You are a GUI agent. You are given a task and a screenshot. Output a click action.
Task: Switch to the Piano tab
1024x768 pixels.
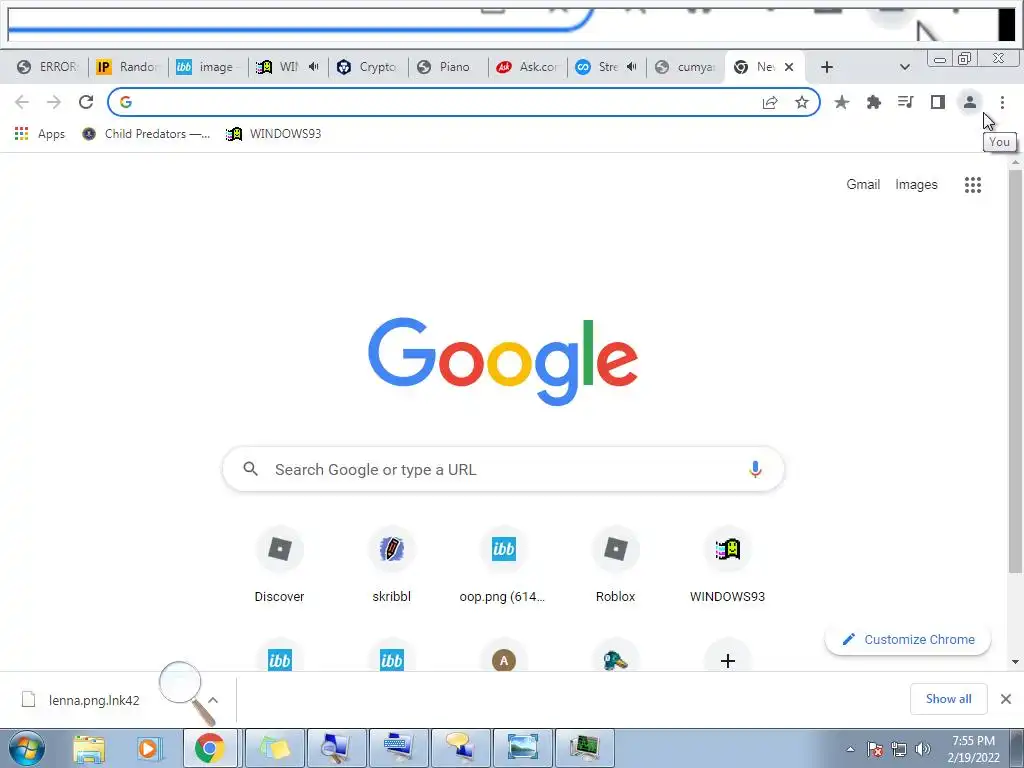click(x=447, y=67)
